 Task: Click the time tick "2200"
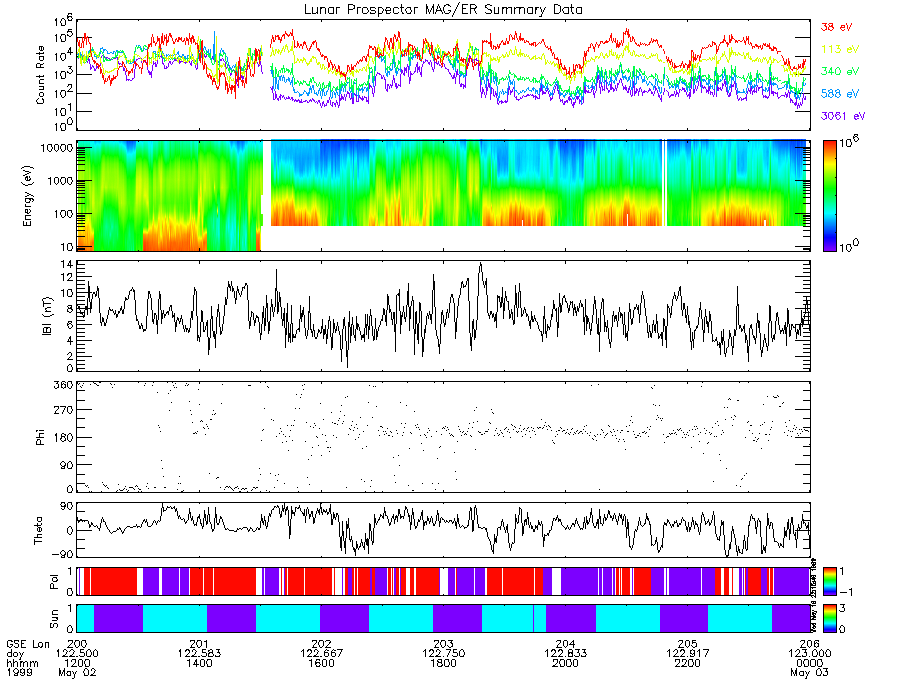(x=688, y=663)
